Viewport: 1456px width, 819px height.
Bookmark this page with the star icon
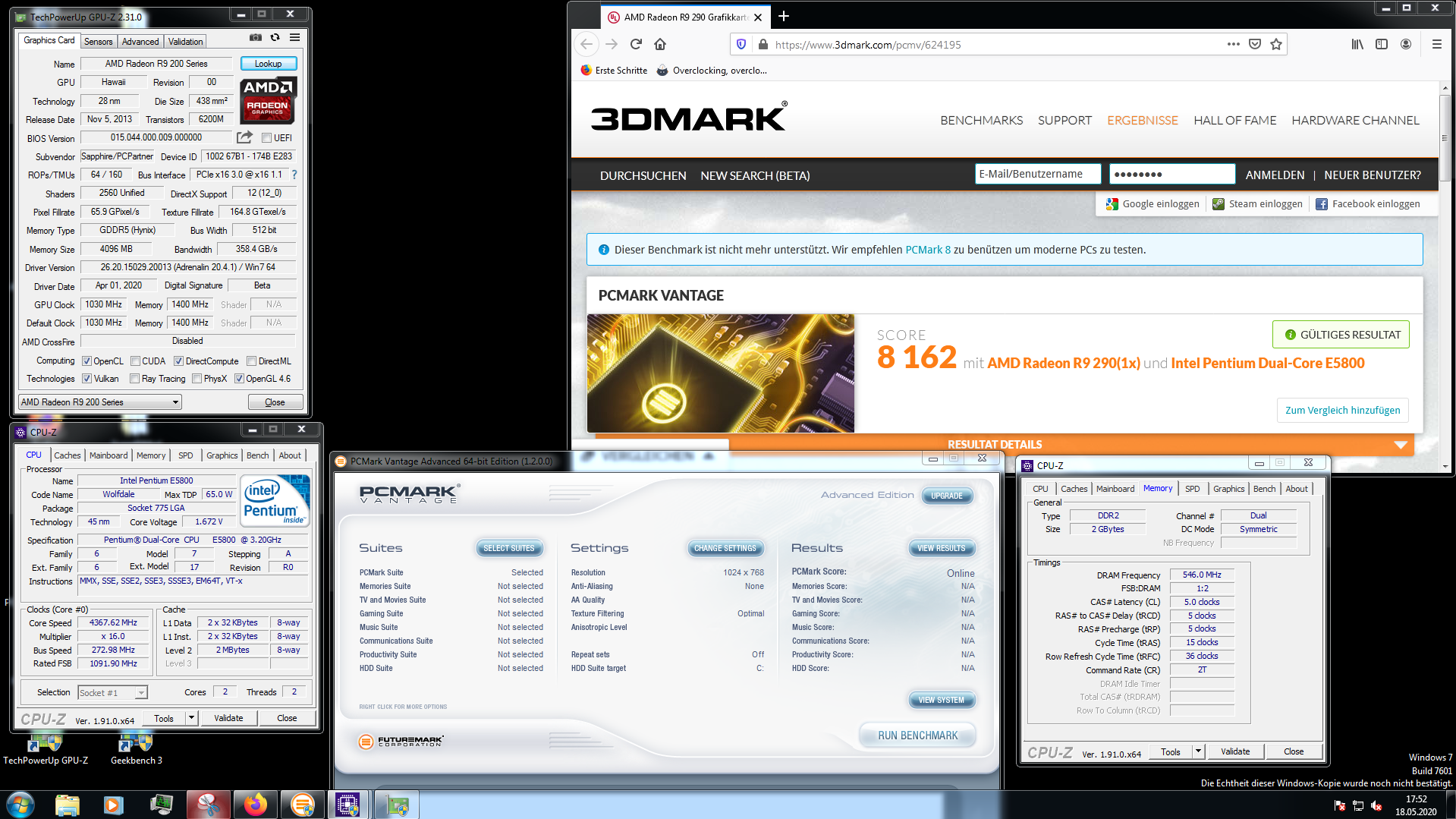[1276, 44]
